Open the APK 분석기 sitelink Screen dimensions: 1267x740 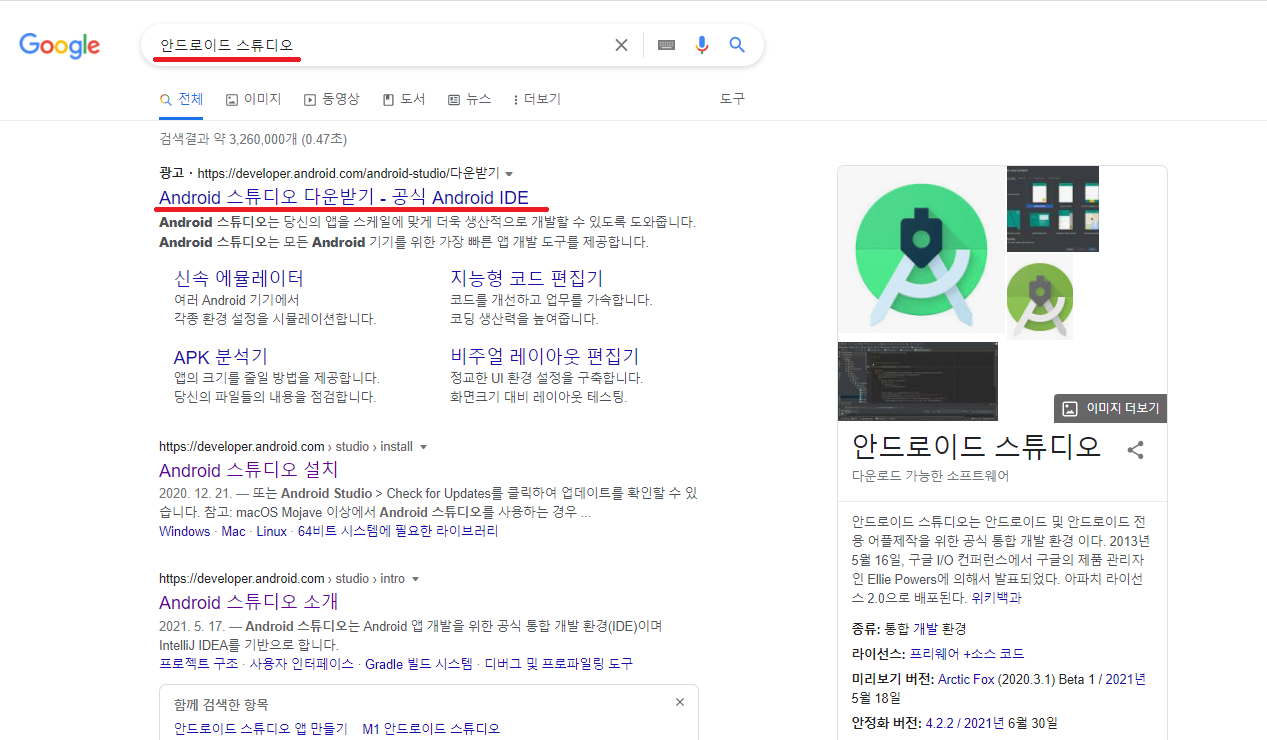(x=221, y=357)
